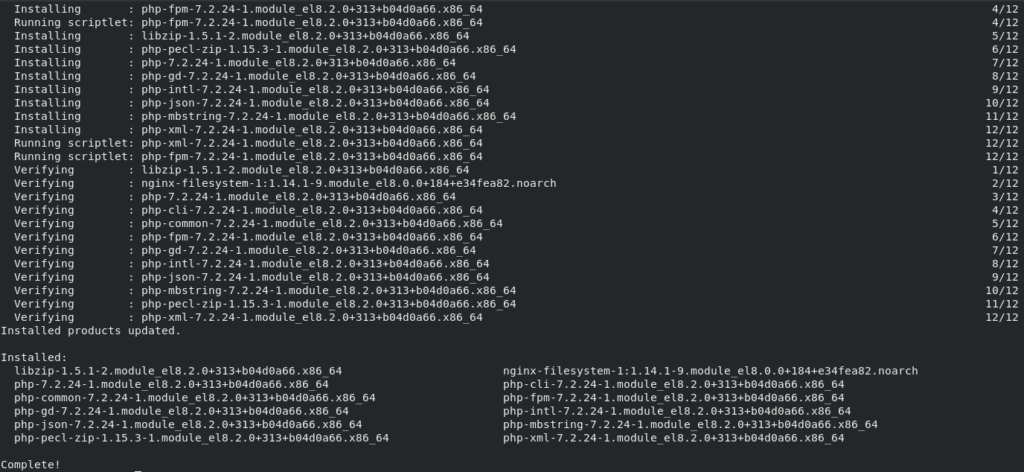Click php-pecl-zip package in Installed summary list
Image resolution: width=1024 pixels, height=472 pixels.
(x=201, y=437)
